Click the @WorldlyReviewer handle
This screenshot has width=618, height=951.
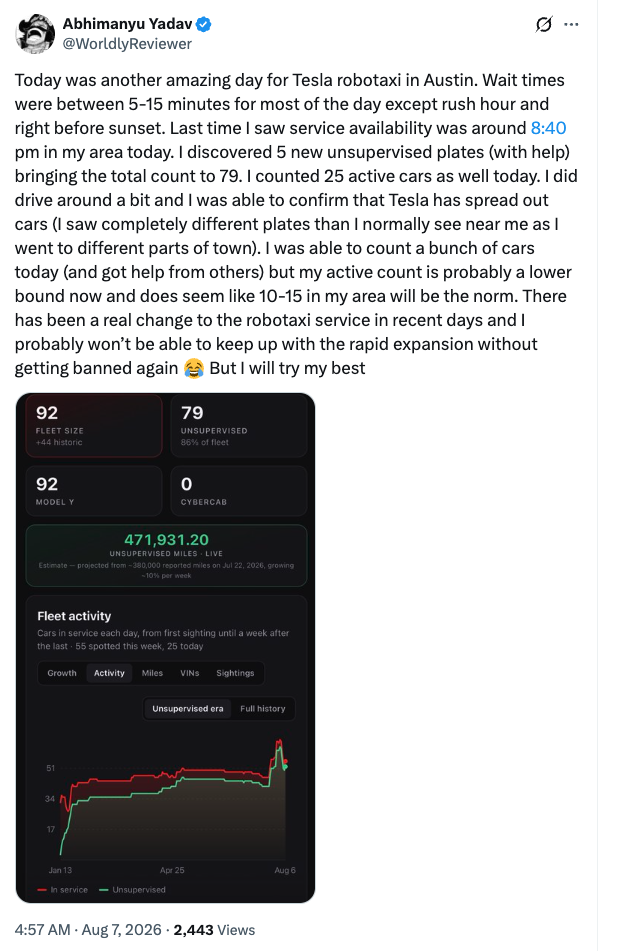127,44
